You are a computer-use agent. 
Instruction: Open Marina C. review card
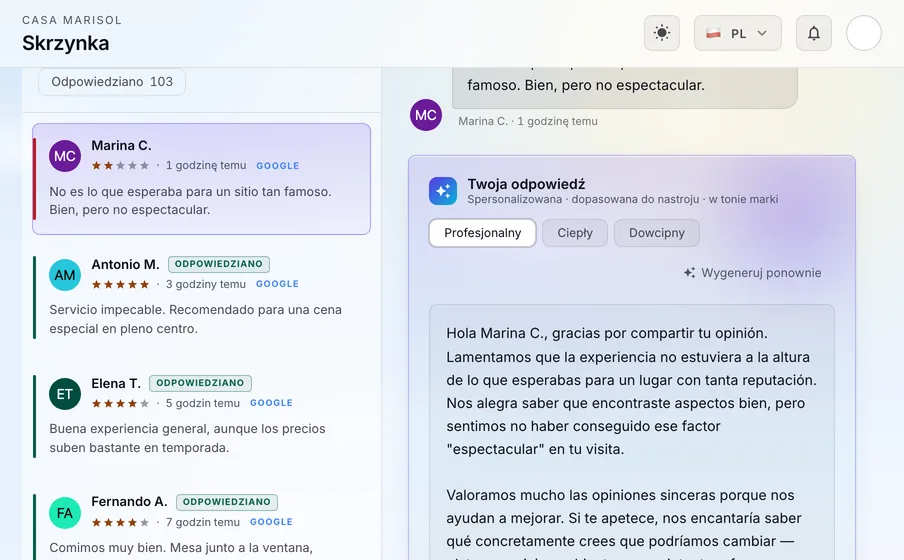point(201,179)
